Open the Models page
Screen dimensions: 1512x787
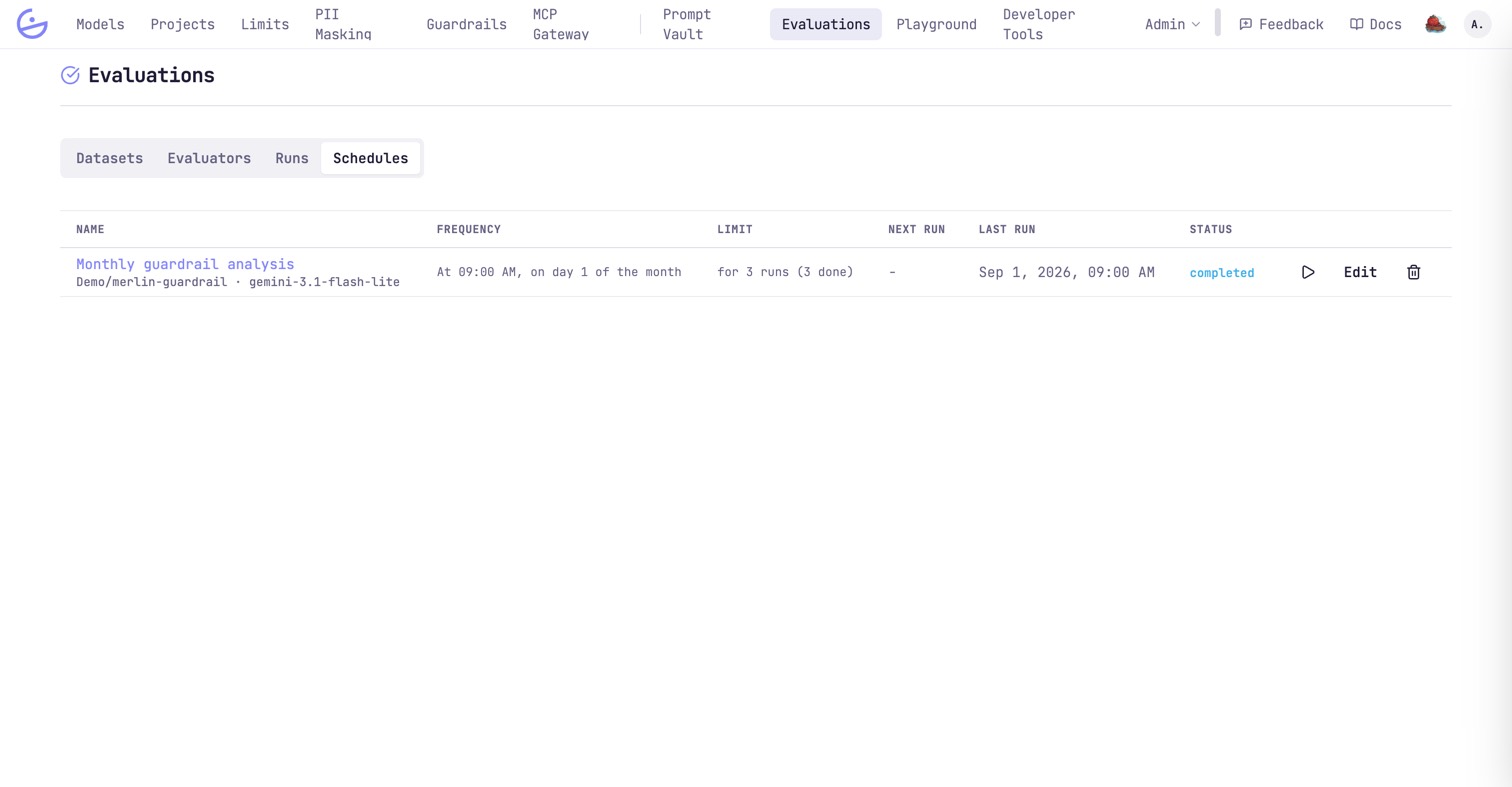click(100, 24)
